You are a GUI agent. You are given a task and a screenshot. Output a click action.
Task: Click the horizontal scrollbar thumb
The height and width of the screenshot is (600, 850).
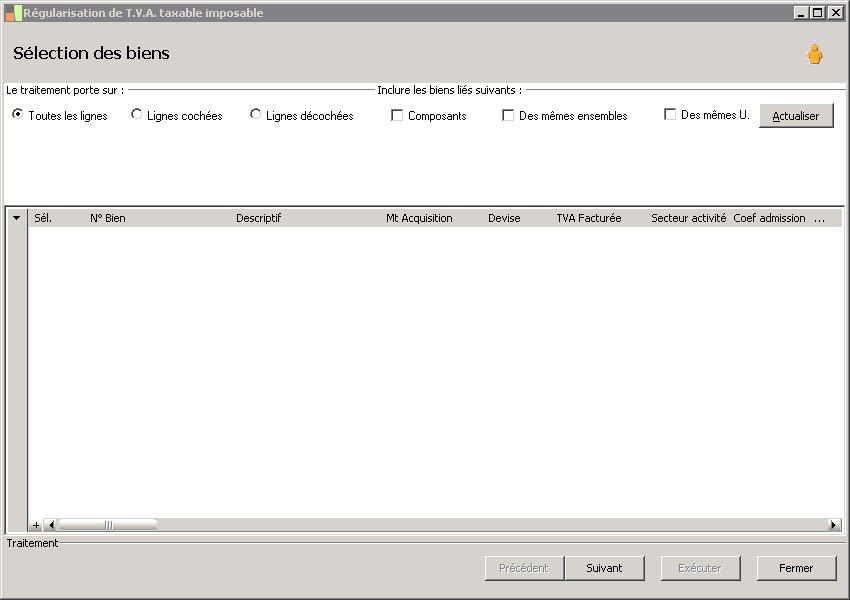(x=107, y=525)
